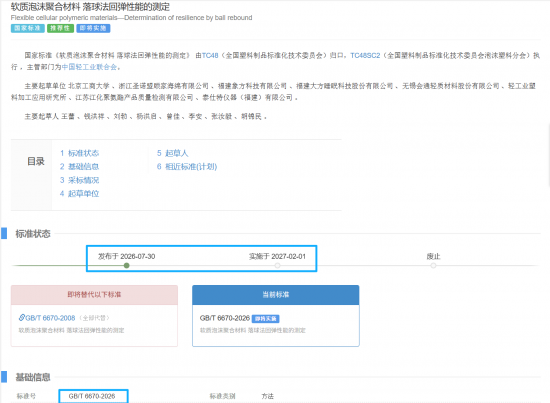The width and height of the screenshot is (550, 403).
Task: Click the 发布于 2026-07-30 date label
Action: [127, 256]
